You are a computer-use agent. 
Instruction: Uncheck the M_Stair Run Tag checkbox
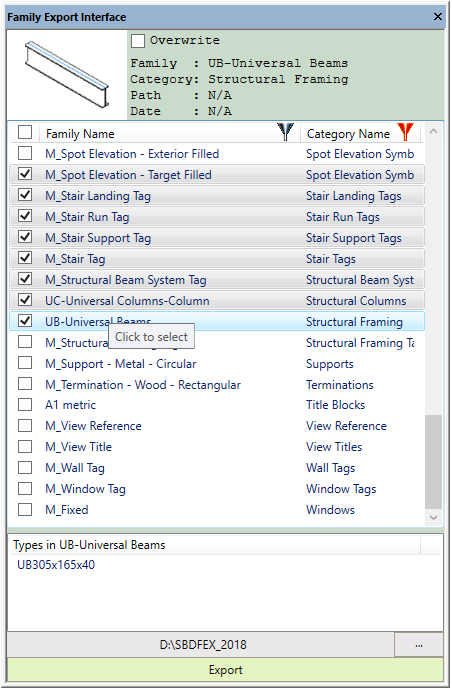coord(25,216)
